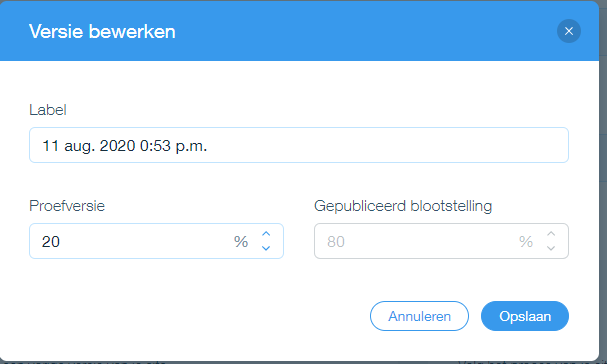Decrease the Proefversie percentage with down arrow
The width and height of the screenshot is (607, 364).
266,248
